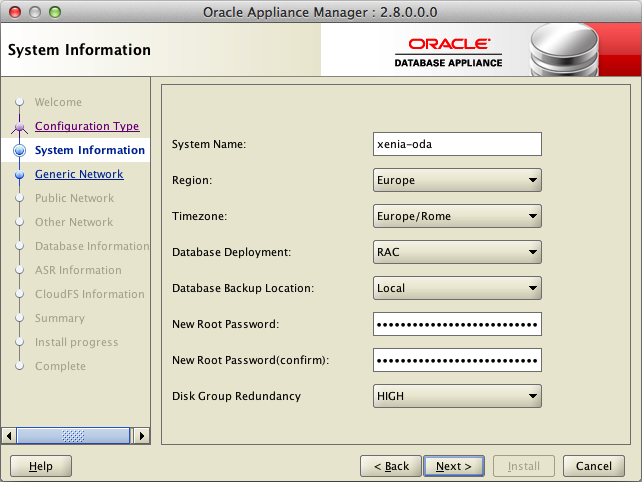Image resolution: width=642 pixels, height=482 pixels.
Task: Open the Region dropdown
Action: pyautogui.click(x=457, y=180)
